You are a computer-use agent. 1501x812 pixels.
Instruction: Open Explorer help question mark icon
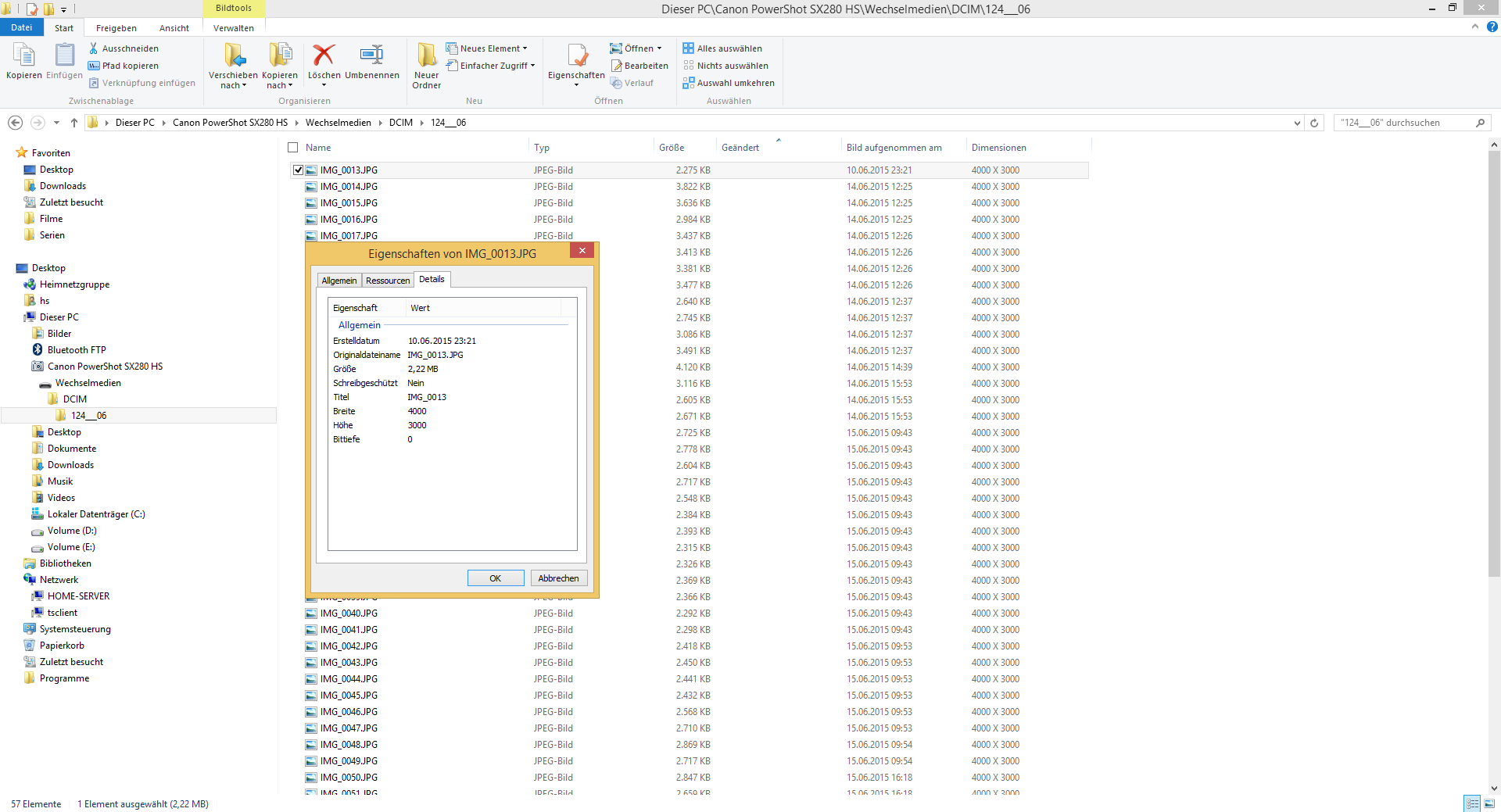pyautogui.click(x=1492, y=27)
